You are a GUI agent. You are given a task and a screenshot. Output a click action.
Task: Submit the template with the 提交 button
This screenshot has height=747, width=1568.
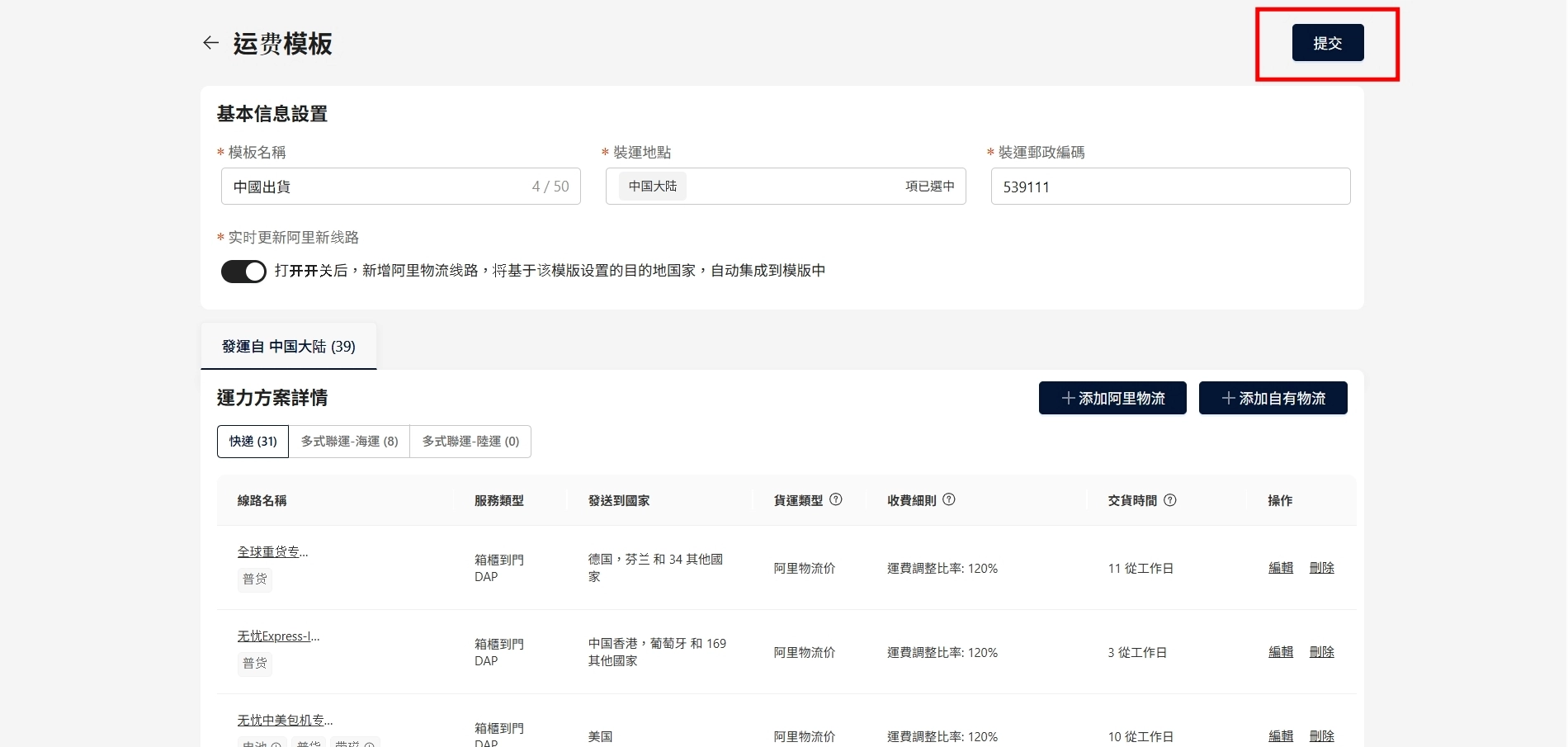(1328, 43)
